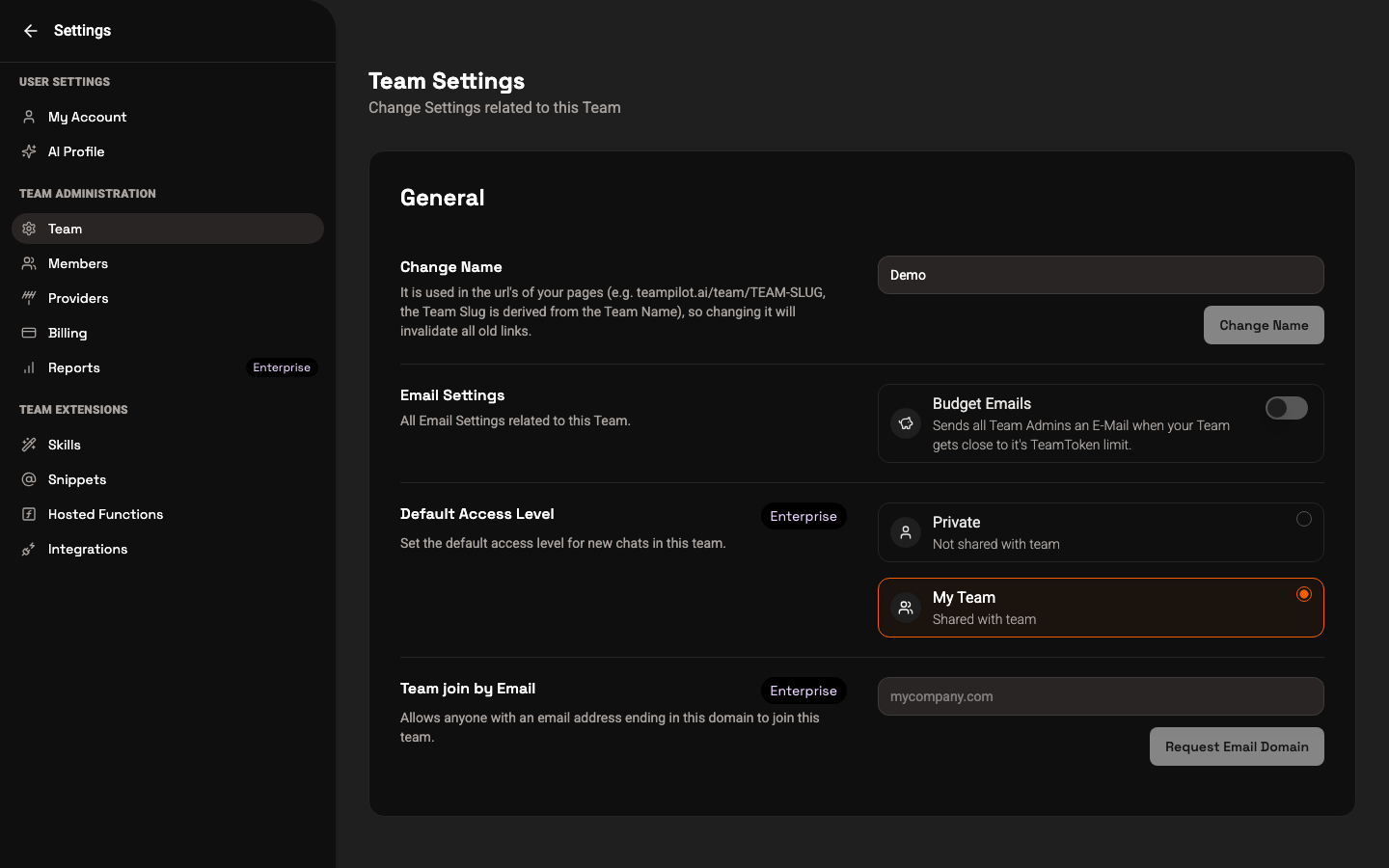Screen dimensions: 1389x868
Task: Open the AI Profile page
Action: coord(168,151)
